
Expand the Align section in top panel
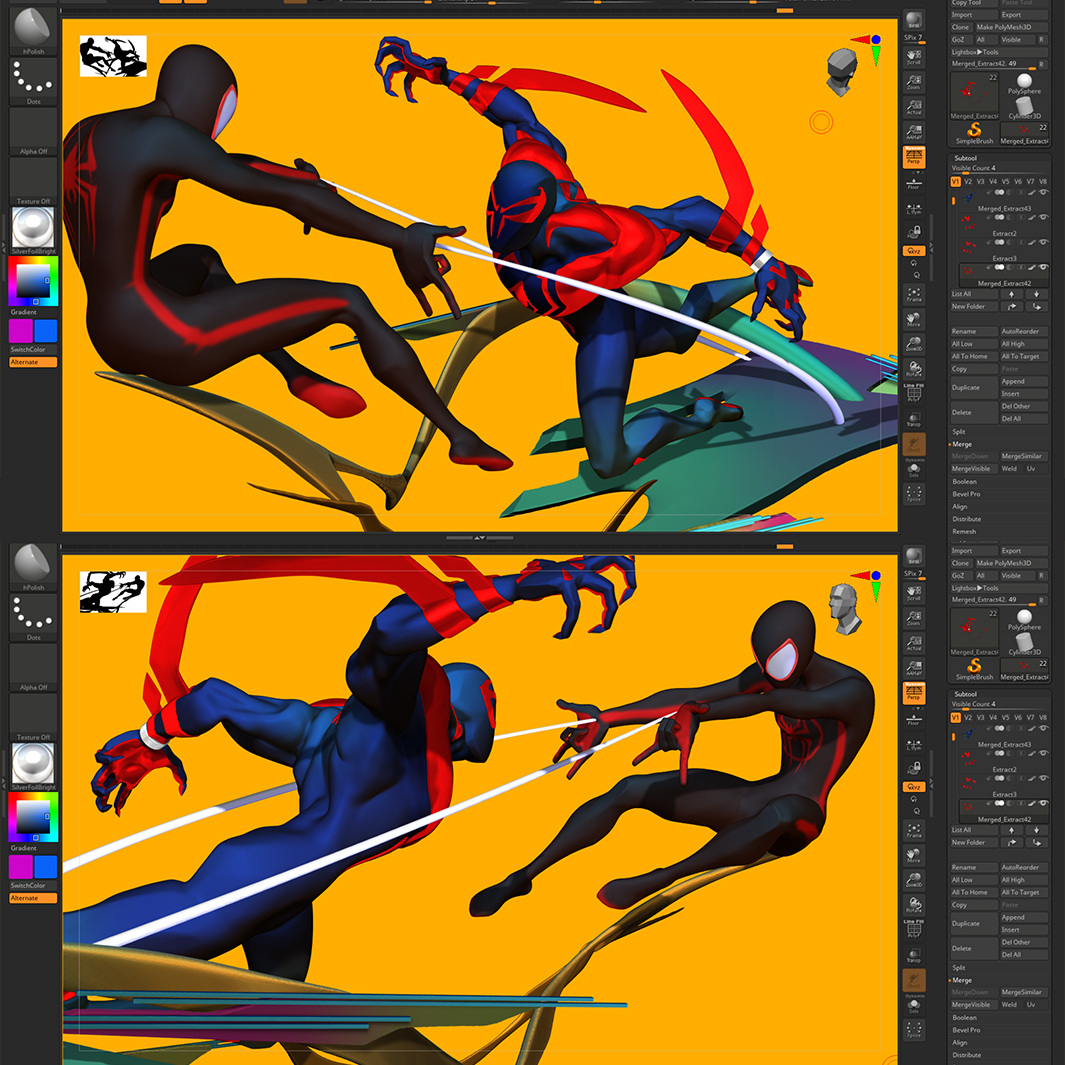(x=959, y=507)
